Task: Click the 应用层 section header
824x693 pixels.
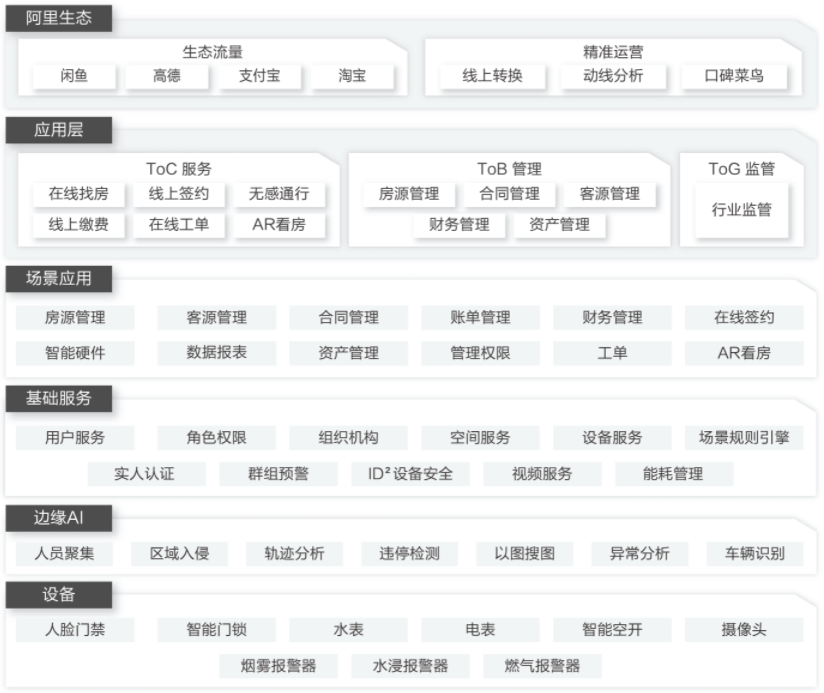Action: click(59, 130)
